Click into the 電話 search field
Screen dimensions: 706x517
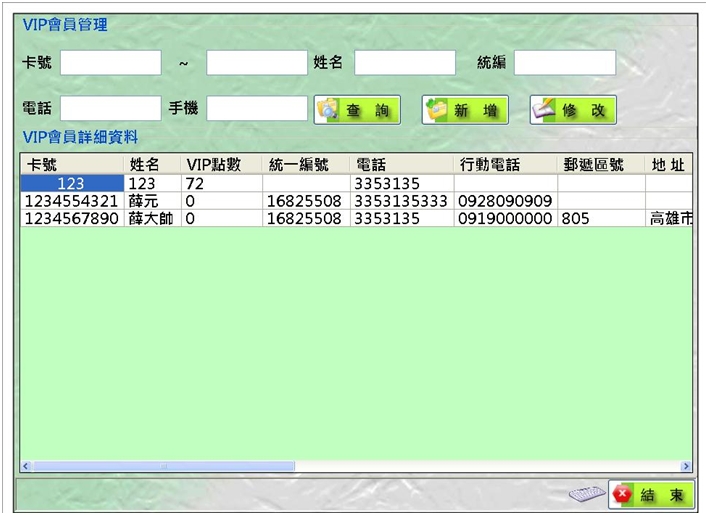110,108
